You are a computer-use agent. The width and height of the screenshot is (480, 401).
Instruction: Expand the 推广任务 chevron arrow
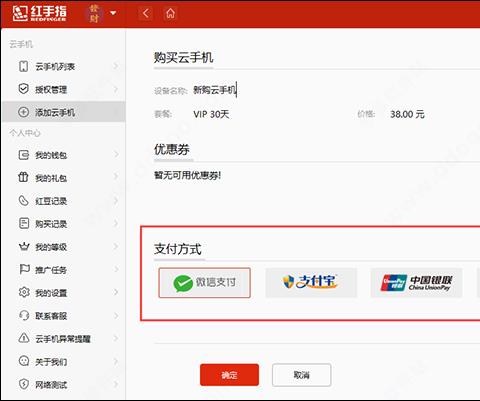point(116,269)
